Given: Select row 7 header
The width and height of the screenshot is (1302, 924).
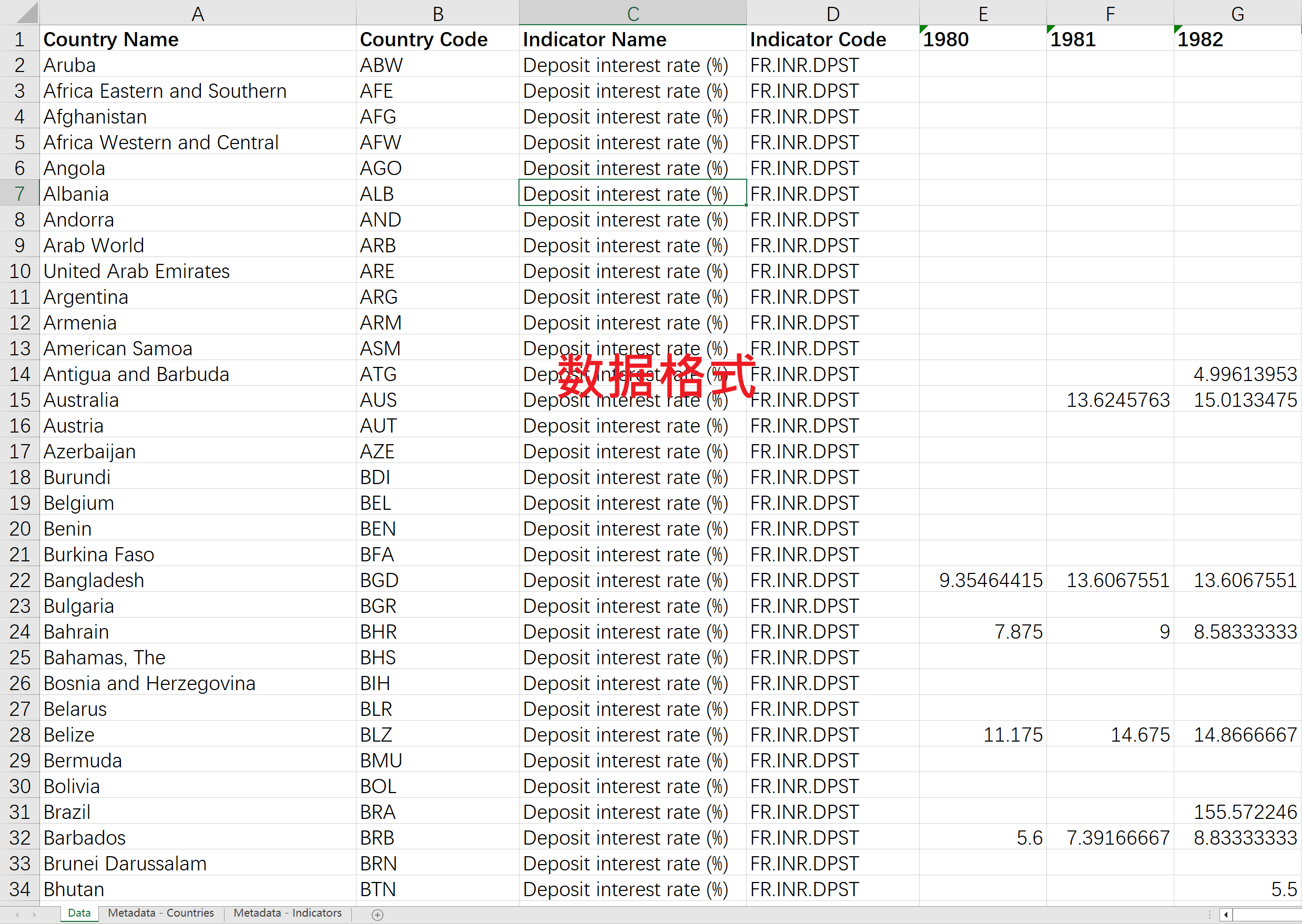Looking at the screenshot, I should [x=19, y=194].
